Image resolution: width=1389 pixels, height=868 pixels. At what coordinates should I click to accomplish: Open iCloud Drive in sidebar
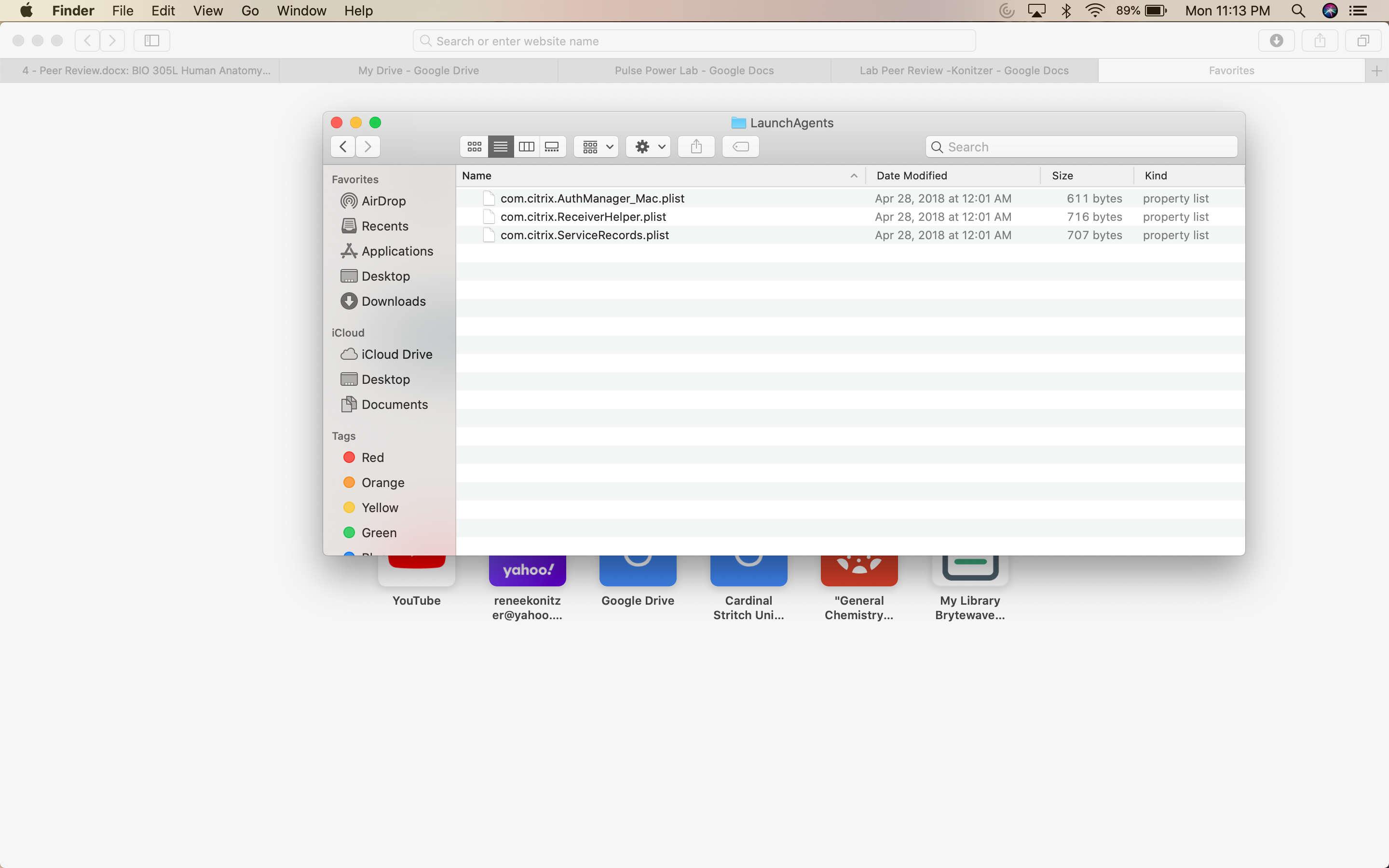click(396, 354)
